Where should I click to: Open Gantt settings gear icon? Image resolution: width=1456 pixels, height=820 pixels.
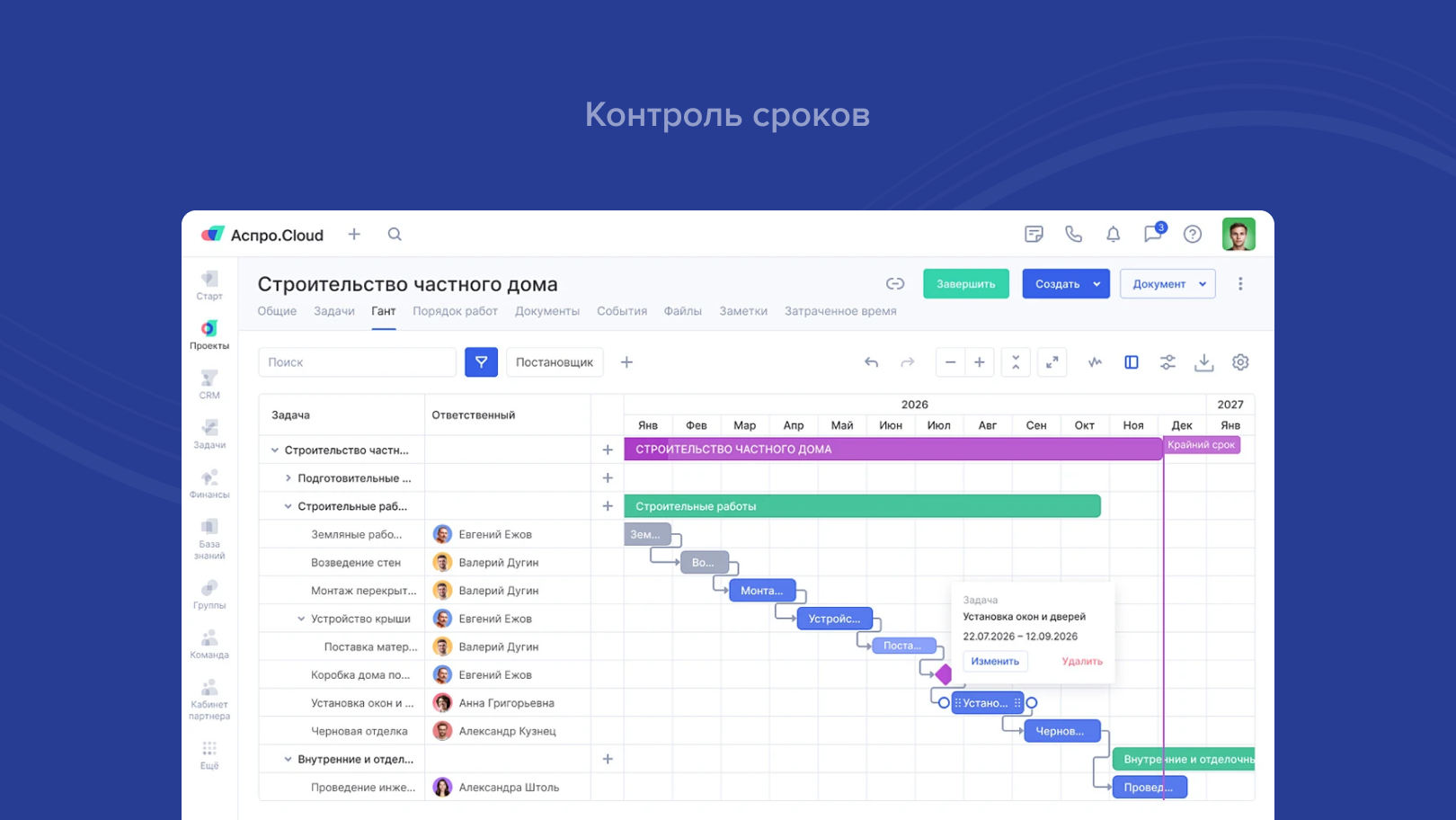point(1240,362)
